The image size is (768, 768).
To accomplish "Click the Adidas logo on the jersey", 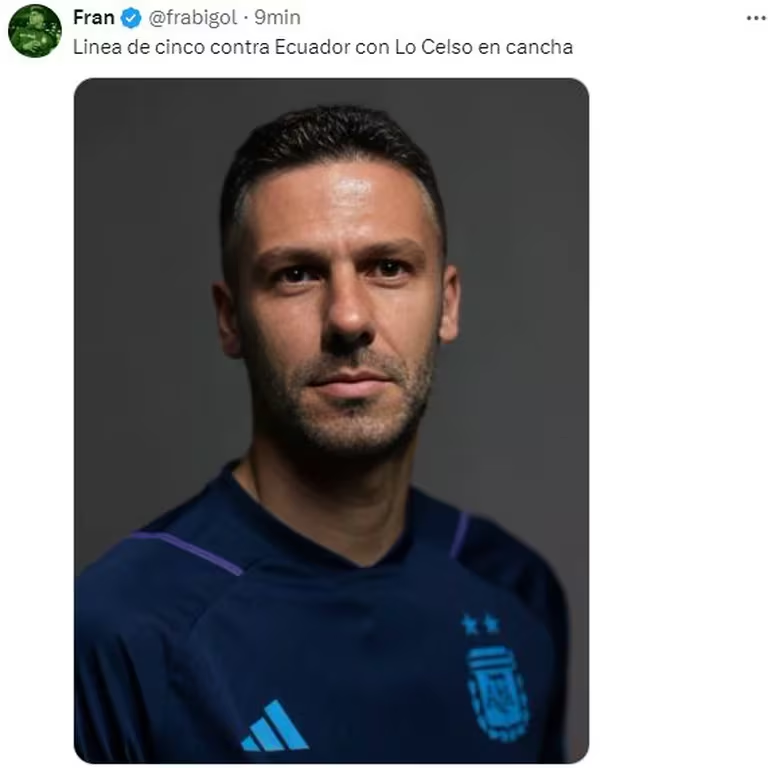I will pos(274,726).
